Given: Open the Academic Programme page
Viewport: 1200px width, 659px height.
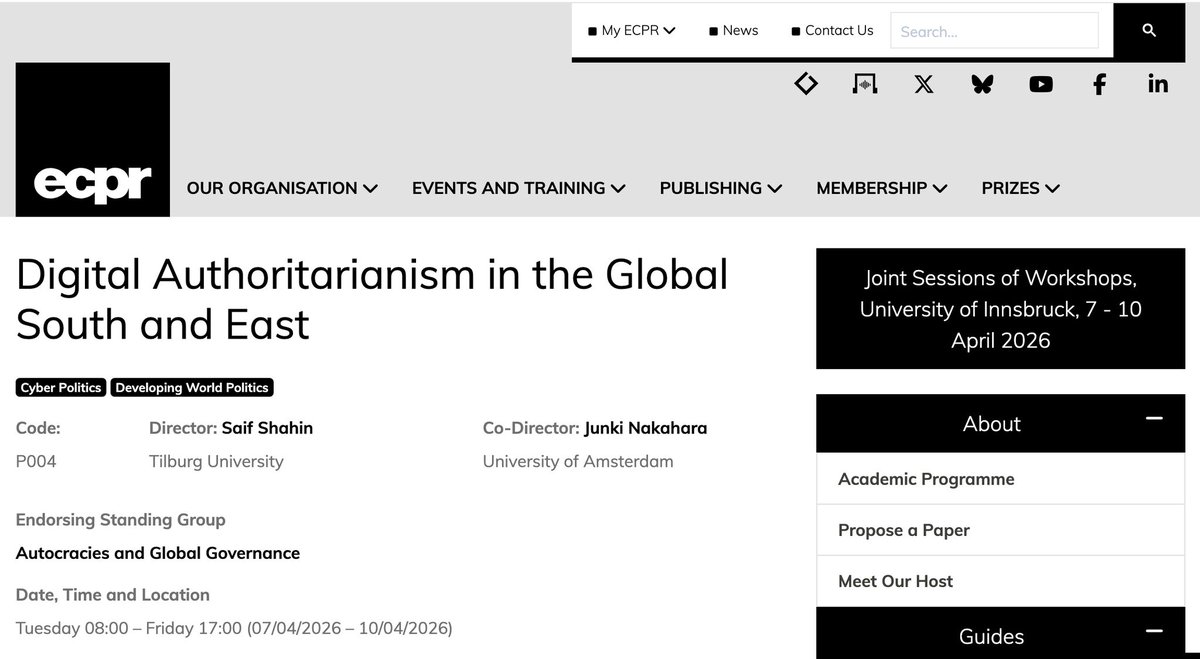Looking at the screenshot, I should click(x=1000, y=479).
